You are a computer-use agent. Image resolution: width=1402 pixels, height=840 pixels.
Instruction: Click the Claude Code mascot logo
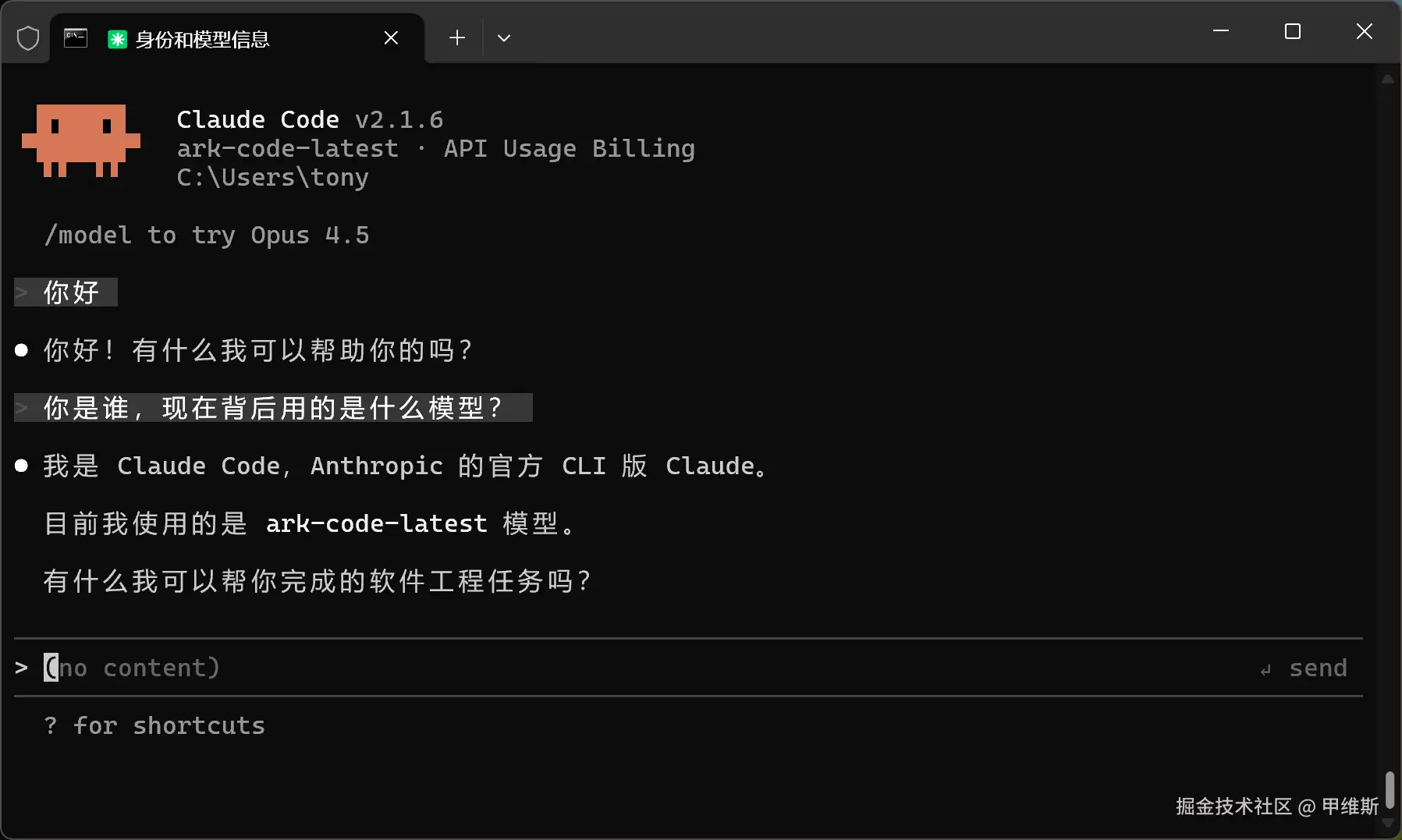[81, 141]
